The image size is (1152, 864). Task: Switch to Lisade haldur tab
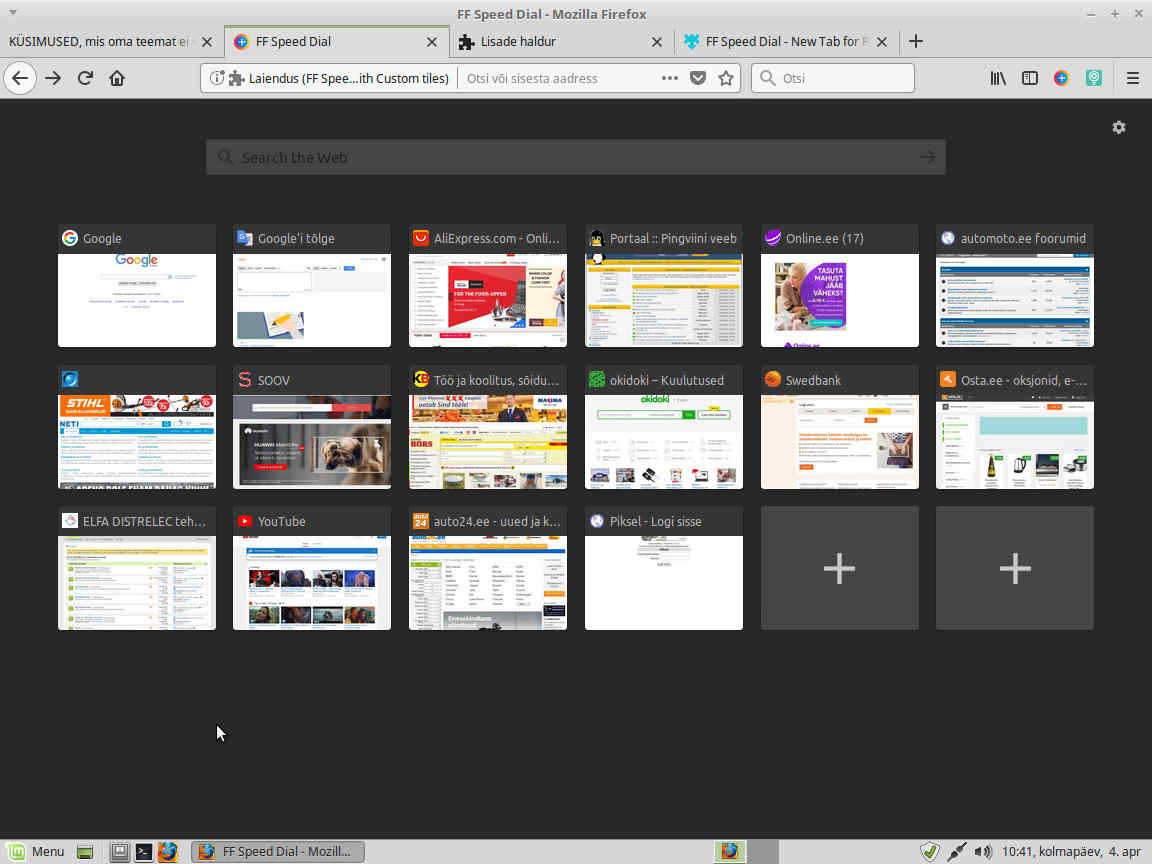point(548,41)
